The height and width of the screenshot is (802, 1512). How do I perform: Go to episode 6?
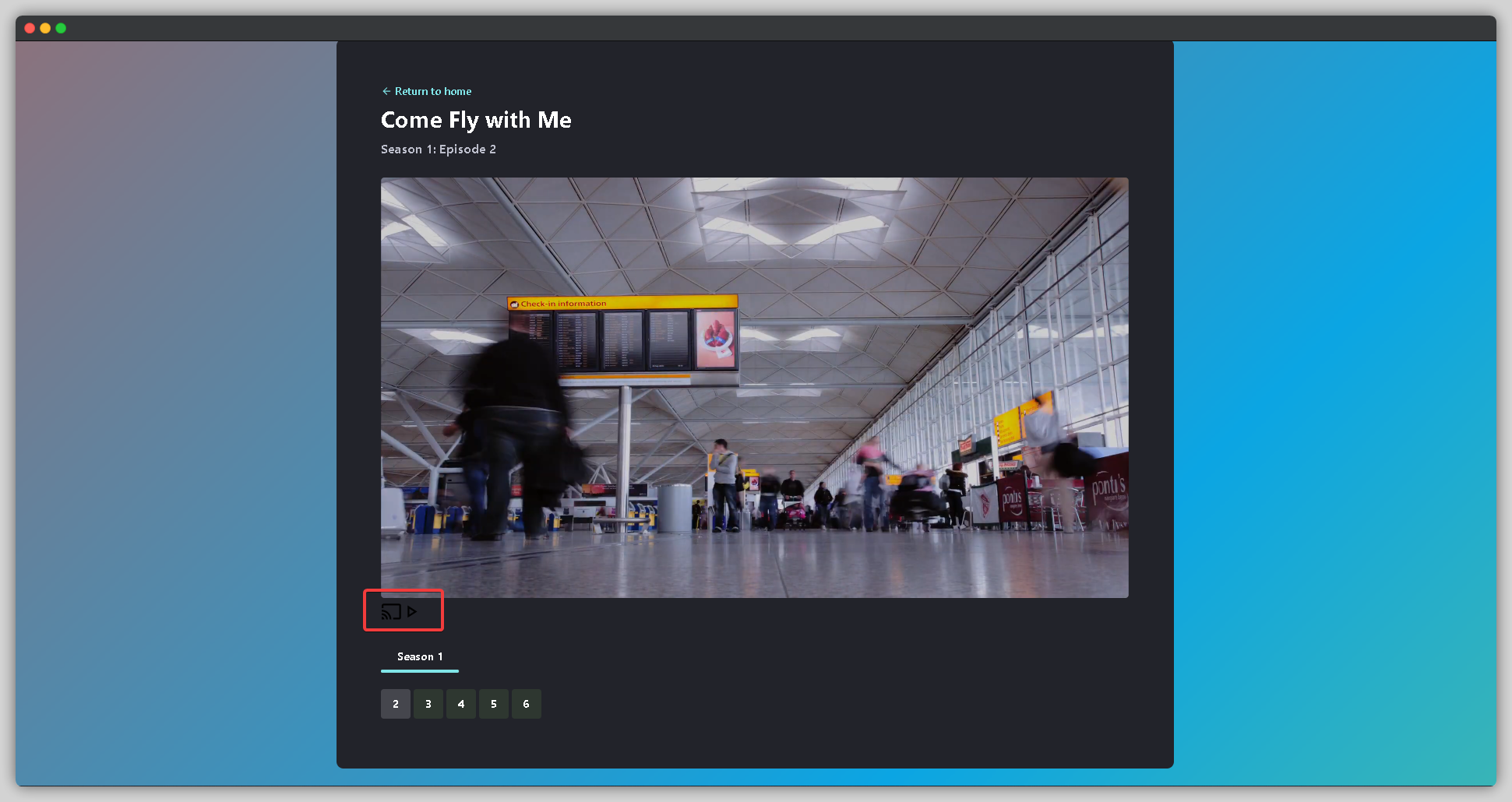pyautogui.click(x=527, y=704)
